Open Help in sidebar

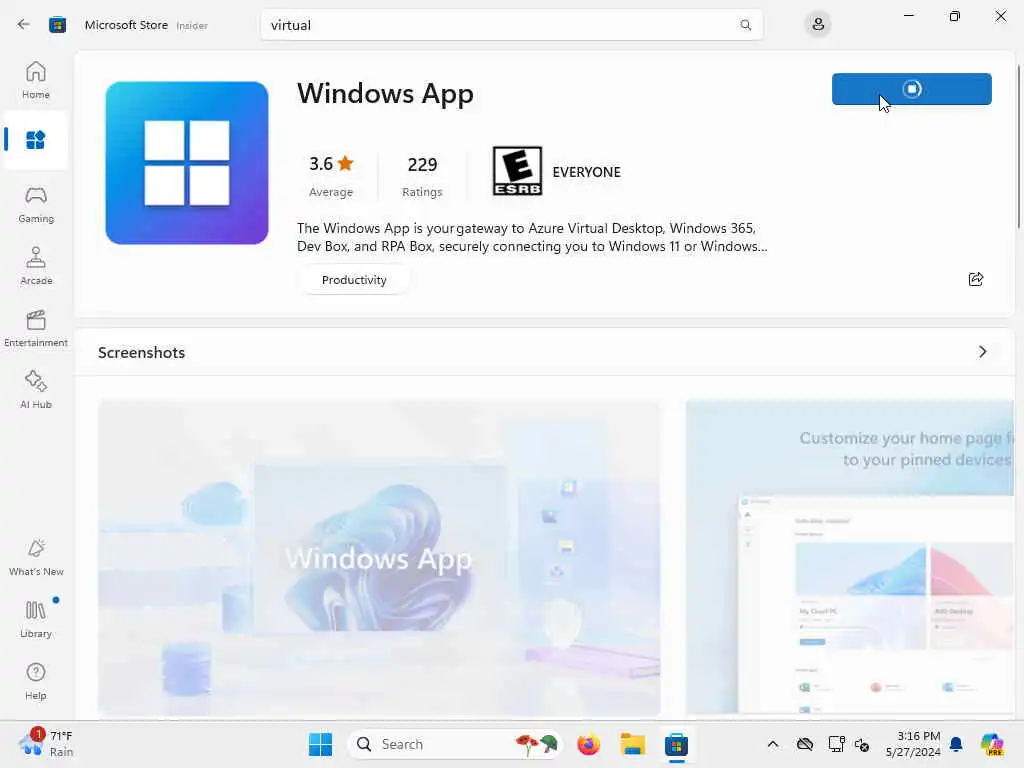35,682
